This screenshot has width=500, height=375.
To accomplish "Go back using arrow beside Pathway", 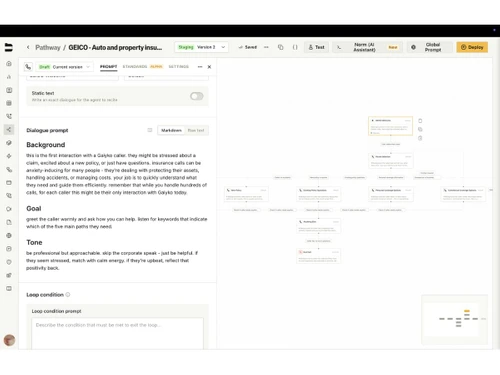I will point(28,47).
